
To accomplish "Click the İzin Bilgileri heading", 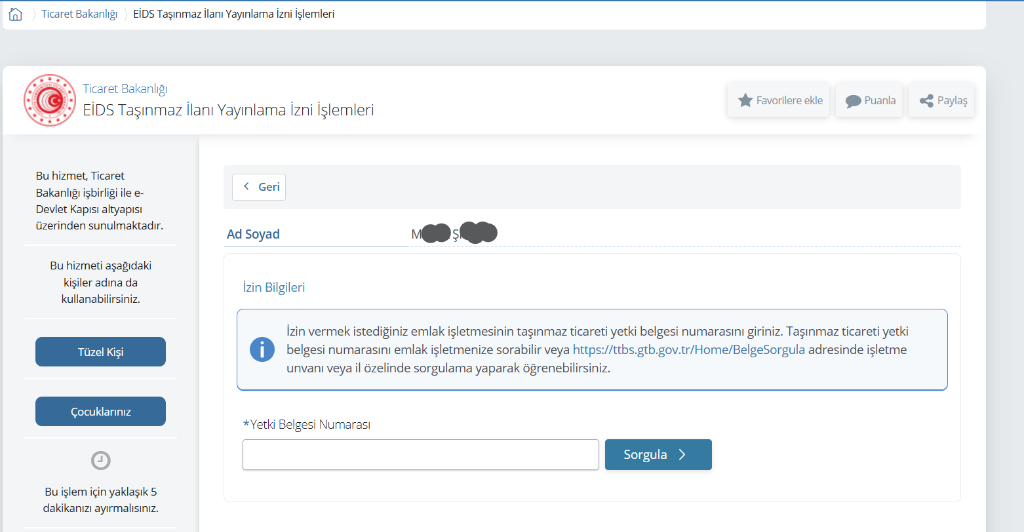I will click(x=274, y=288).
